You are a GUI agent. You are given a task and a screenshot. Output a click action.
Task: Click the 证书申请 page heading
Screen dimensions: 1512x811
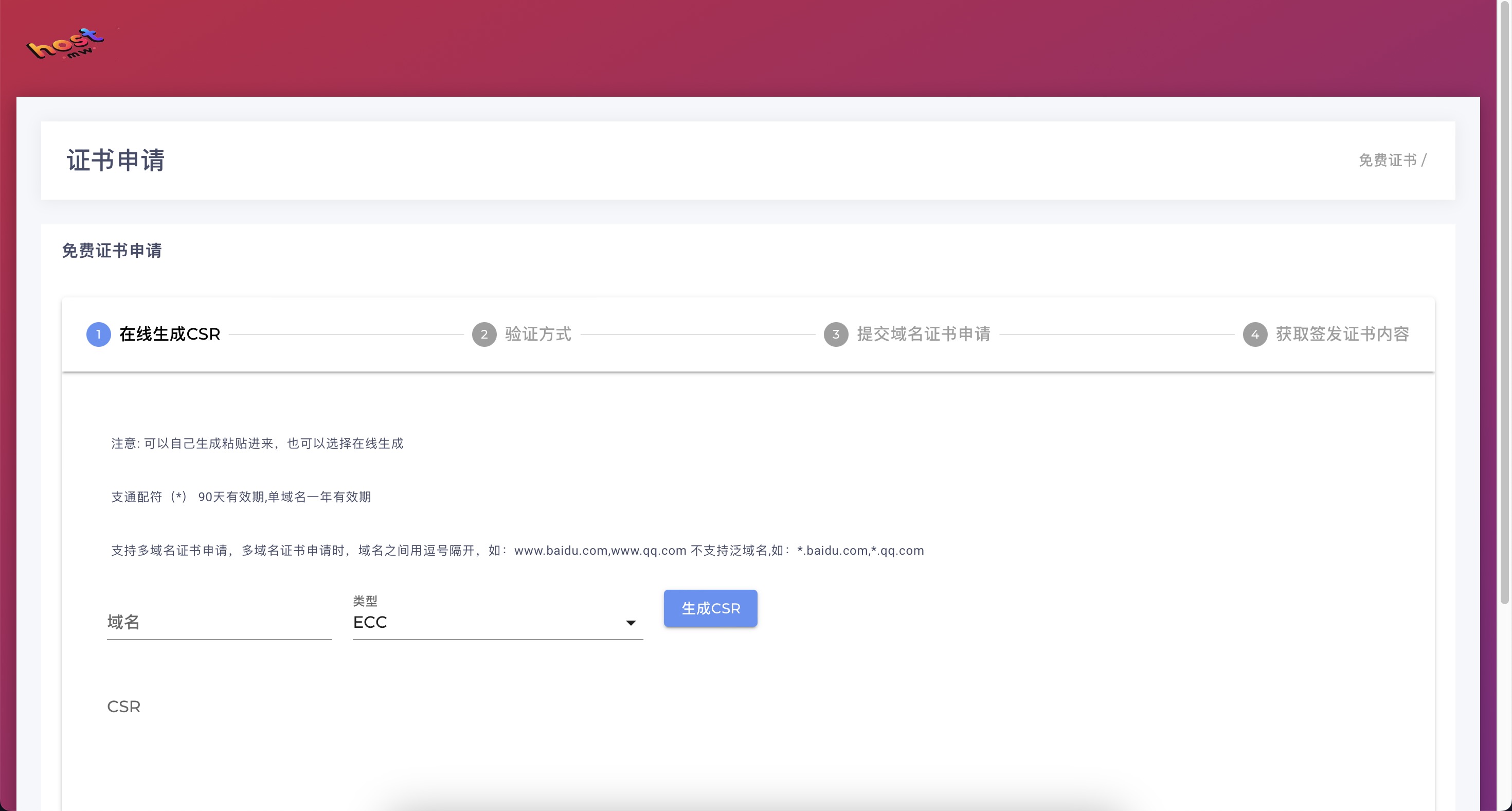pyautogui.click(x=116, y=161)
